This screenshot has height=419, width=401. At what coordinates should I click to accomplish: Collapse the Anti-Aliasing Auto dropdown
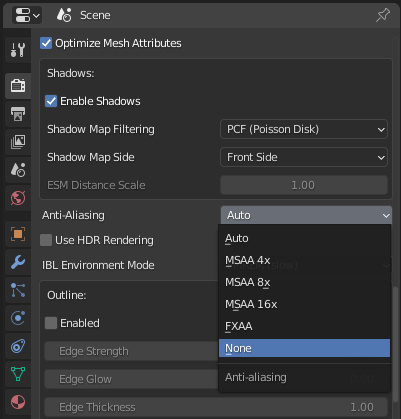click(306, 215)
